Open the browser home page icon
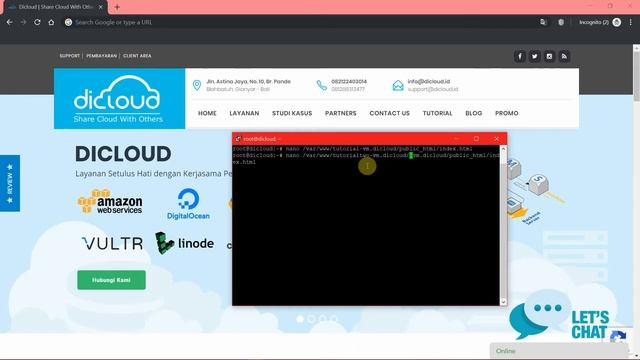The image size is (640, 360). click(x=51, y=22)
